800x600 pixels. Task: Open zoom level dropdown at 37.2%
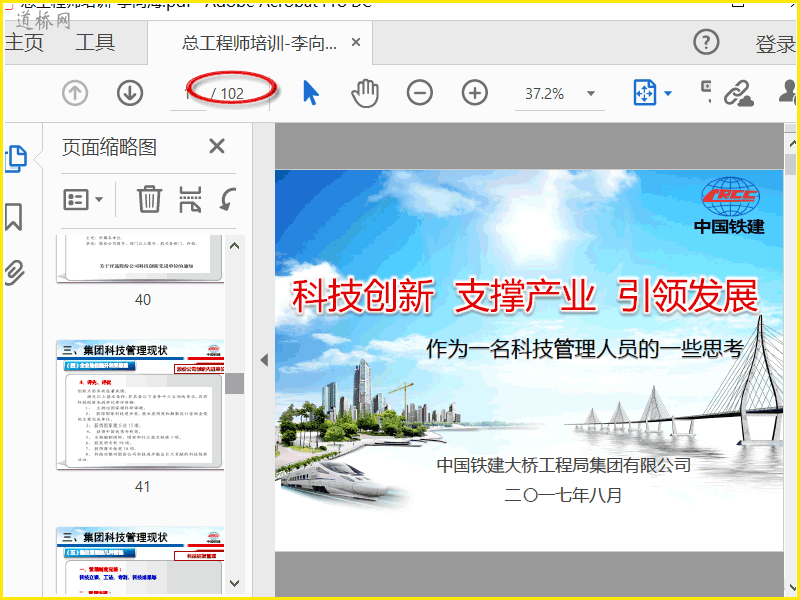591,93
